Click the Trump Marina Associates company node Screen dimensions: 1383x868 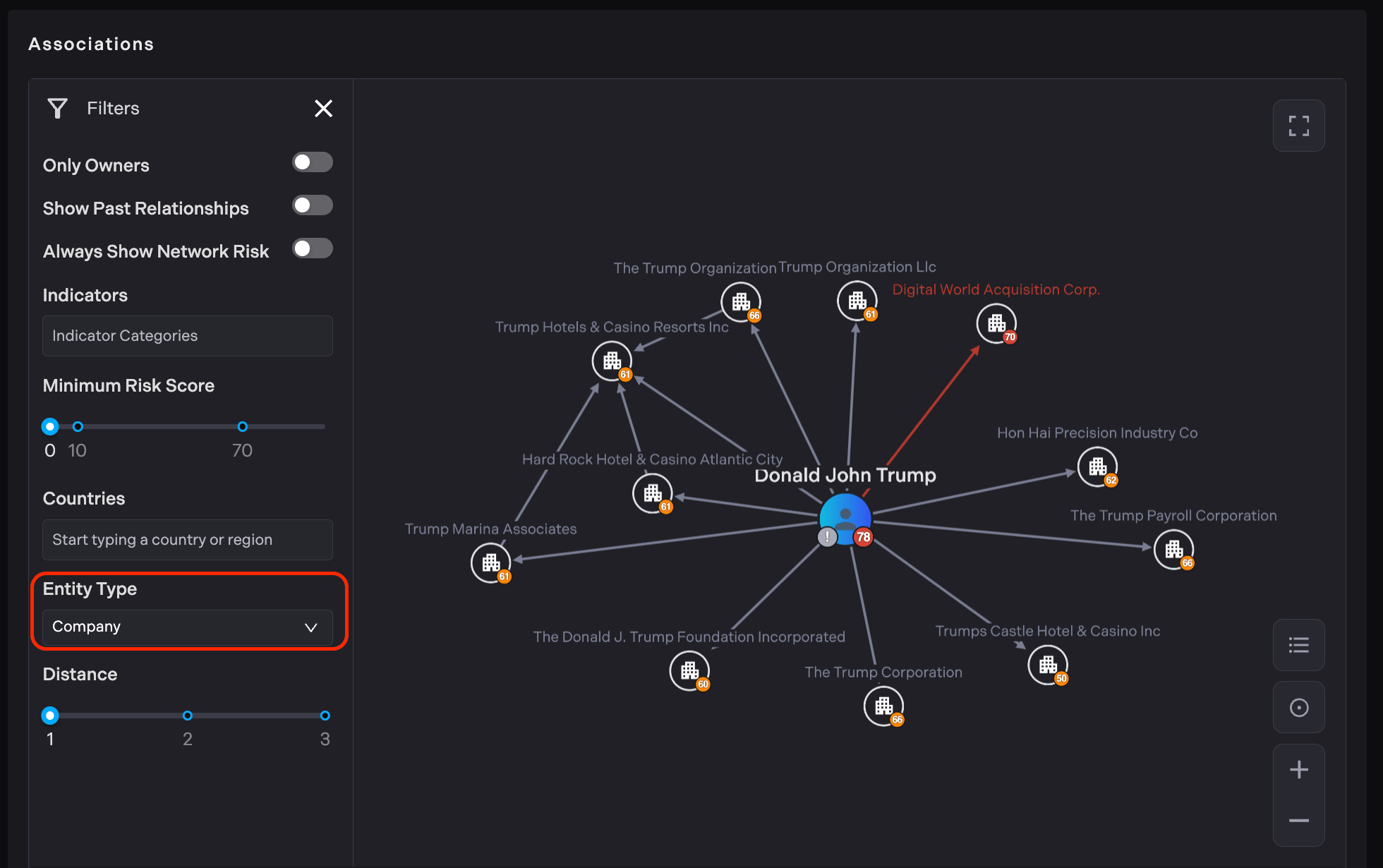click(x=490, y=562)
